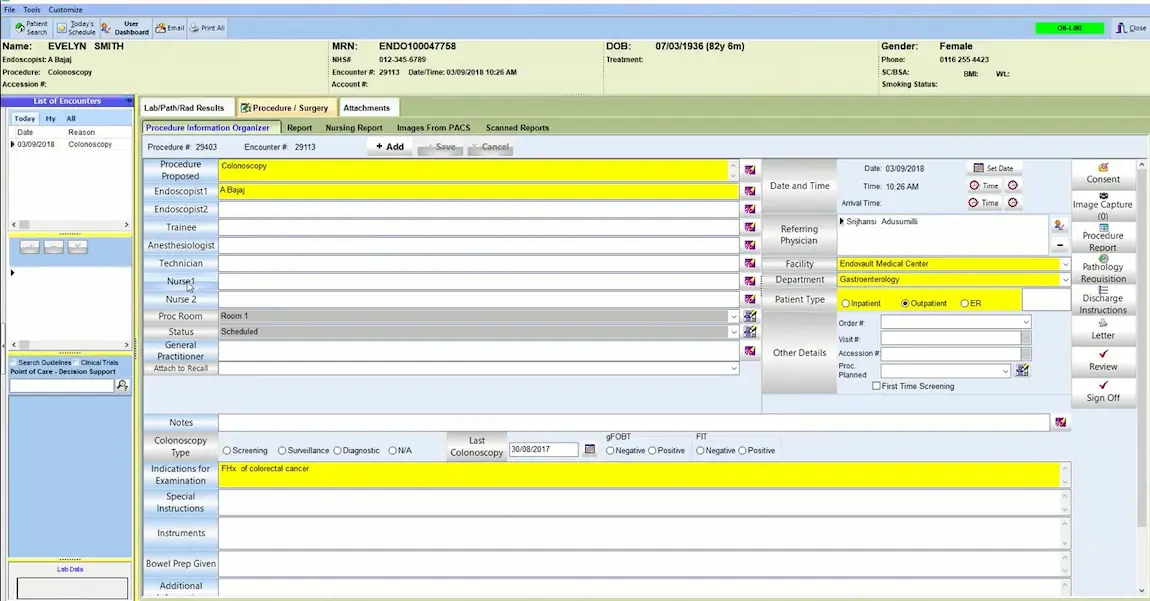Open Patient Search from the toolbar
Screen dimensions: 1150x601
pos(31,27)
